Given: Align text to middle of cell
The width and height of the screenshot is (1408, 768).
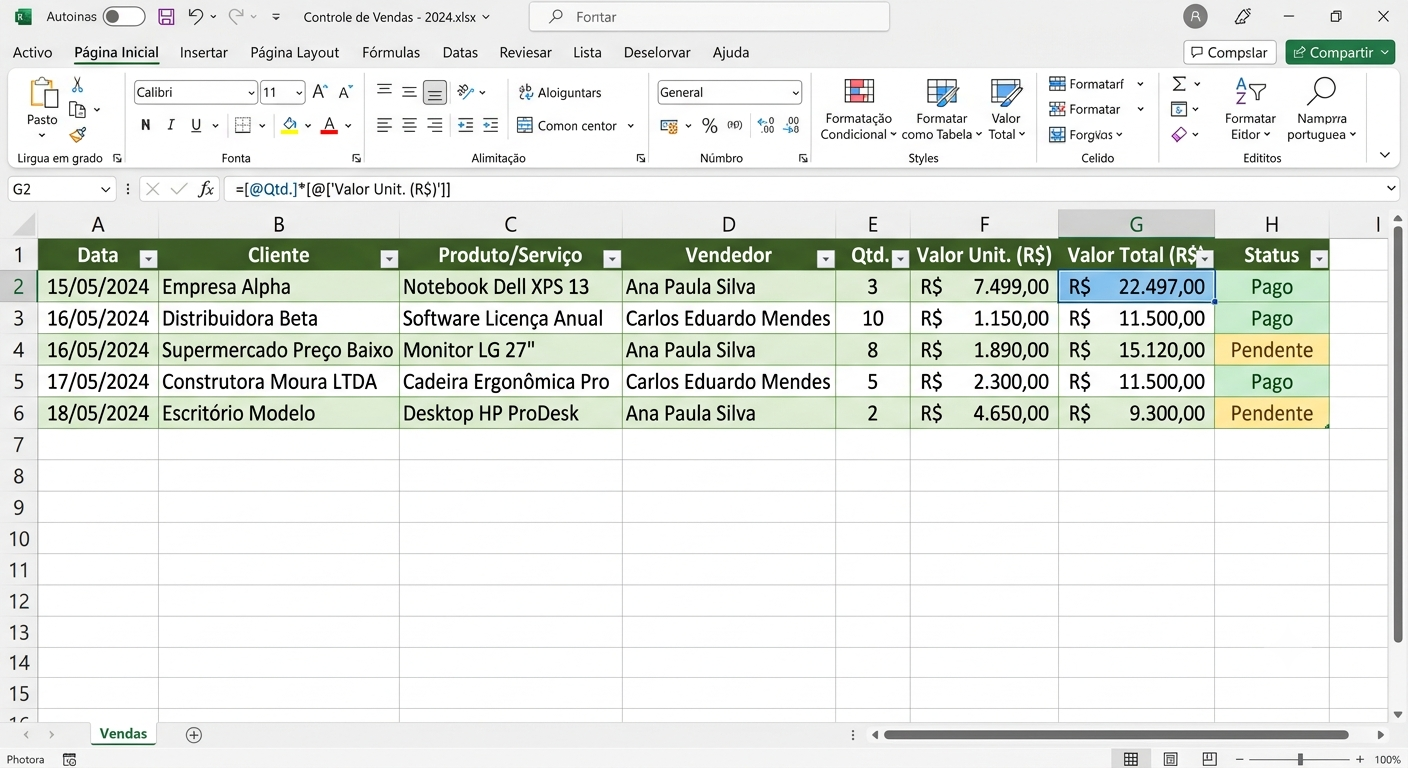Looking at the screenshot, I should [x=409, y=92].
